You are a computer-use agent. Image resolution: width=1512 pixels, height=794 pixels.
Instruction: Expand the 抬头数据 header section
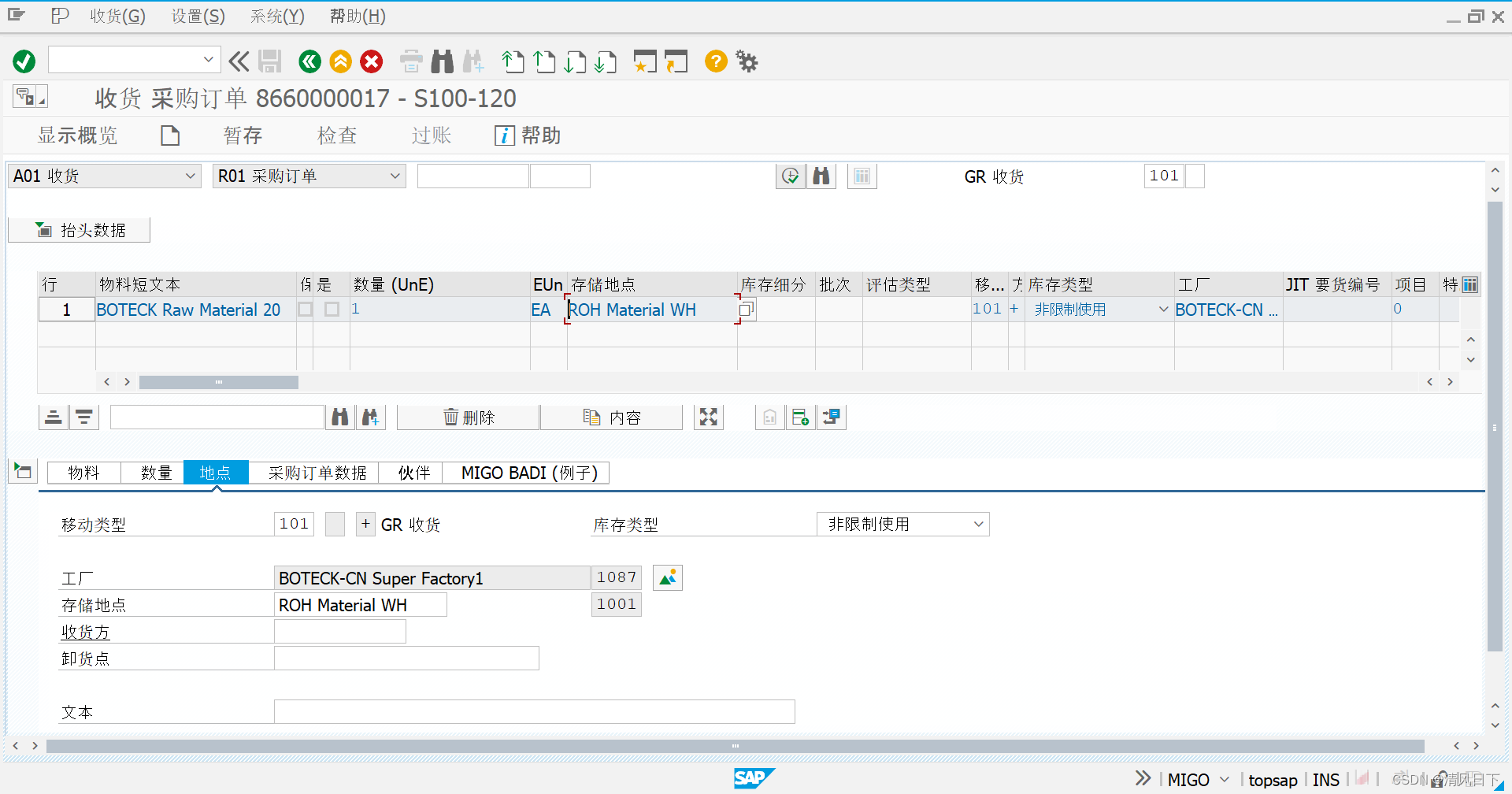(x=79, y=230)
